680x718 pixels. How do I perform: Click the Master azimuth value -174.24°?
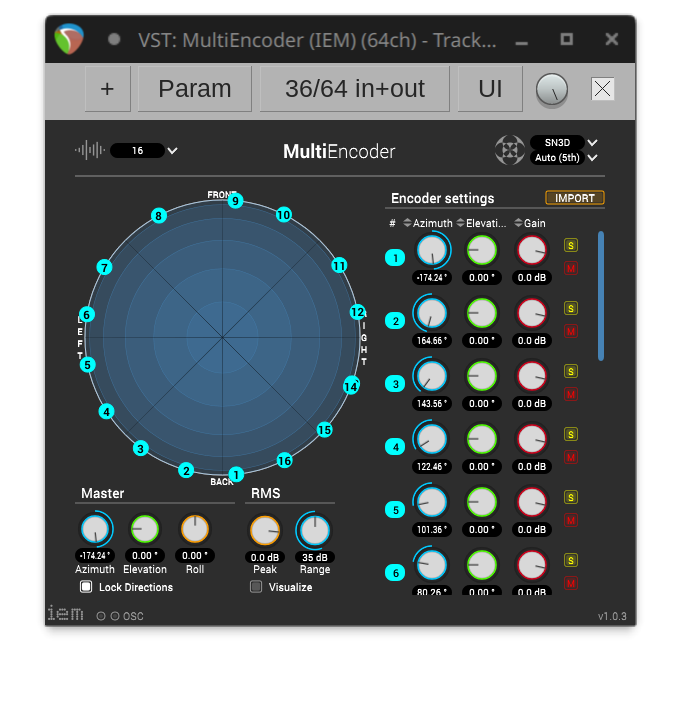click(x=95, y=555)
